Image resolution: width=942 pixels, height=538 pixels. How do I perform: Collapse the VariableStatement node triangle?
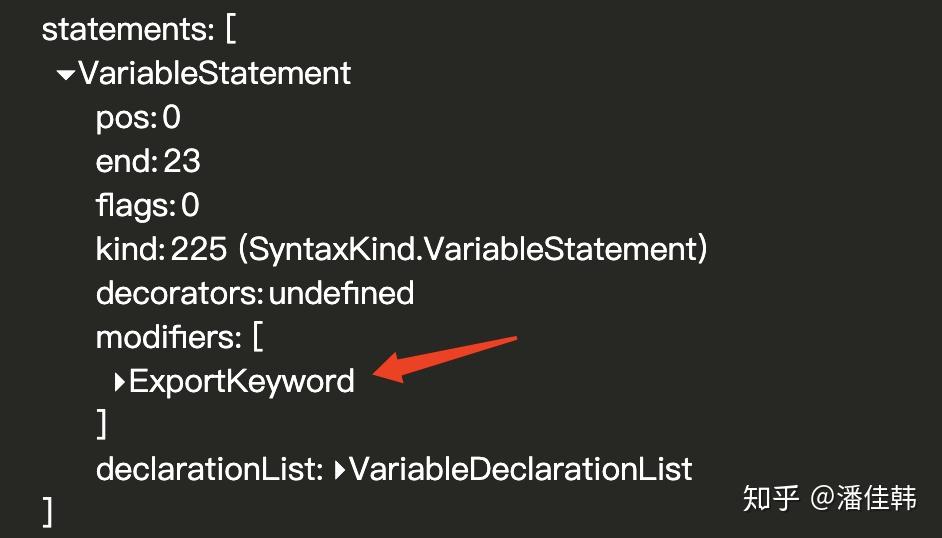(x=66, y=74)
